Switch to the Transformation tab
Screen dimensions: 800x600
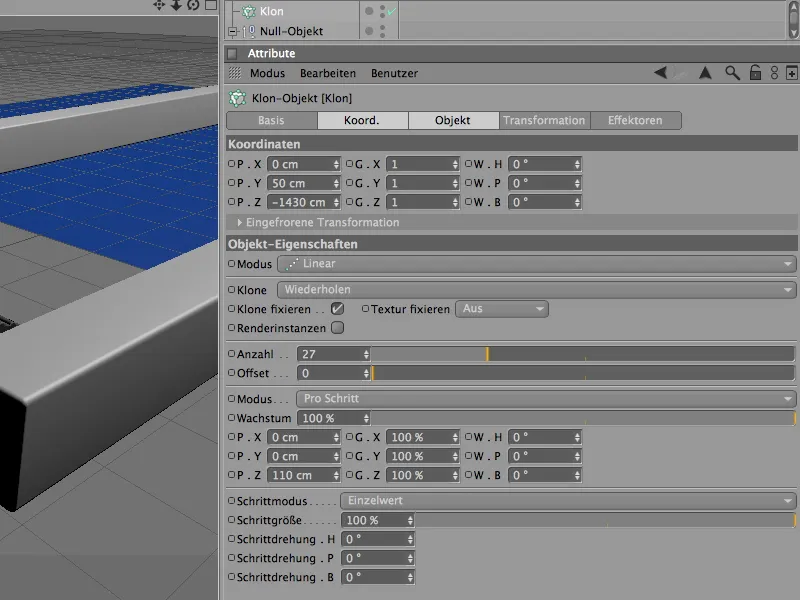click(544, 121)
